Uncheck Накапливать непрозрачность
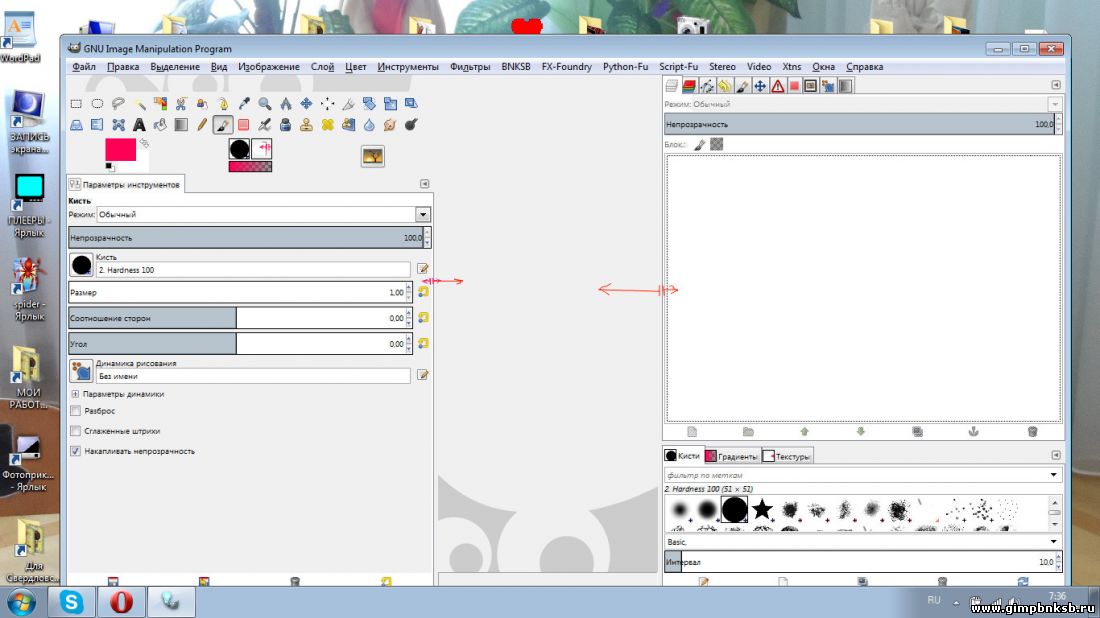Image resolution: width=1100 pixels, height=618 pixels. coord(75,451)
